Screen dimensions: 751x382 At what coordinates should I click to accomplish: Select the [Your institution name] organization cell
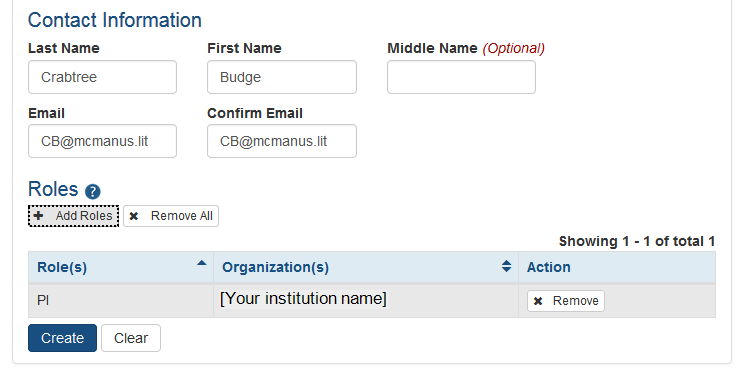366,301
